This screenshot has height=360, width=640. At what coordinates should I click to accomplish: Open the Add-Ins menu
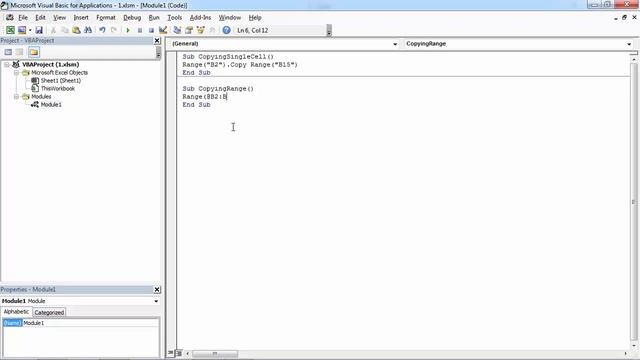(x=200, y=18)
